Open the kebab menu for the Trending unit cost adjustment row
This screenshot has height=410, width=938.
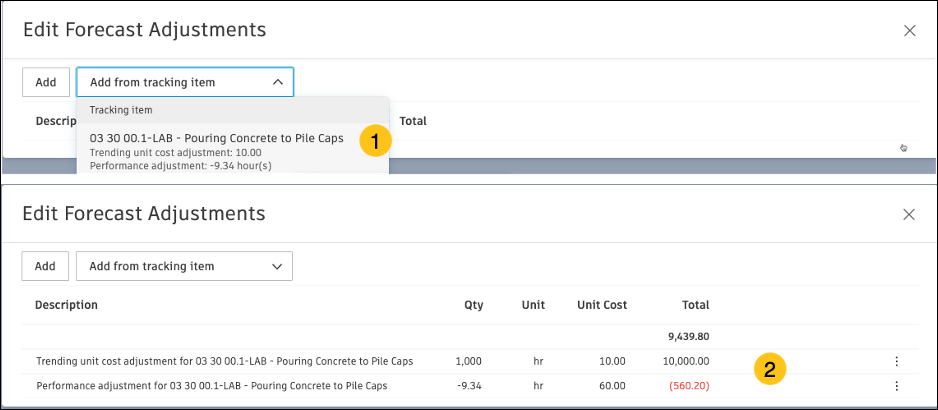(x=896, y=361)
